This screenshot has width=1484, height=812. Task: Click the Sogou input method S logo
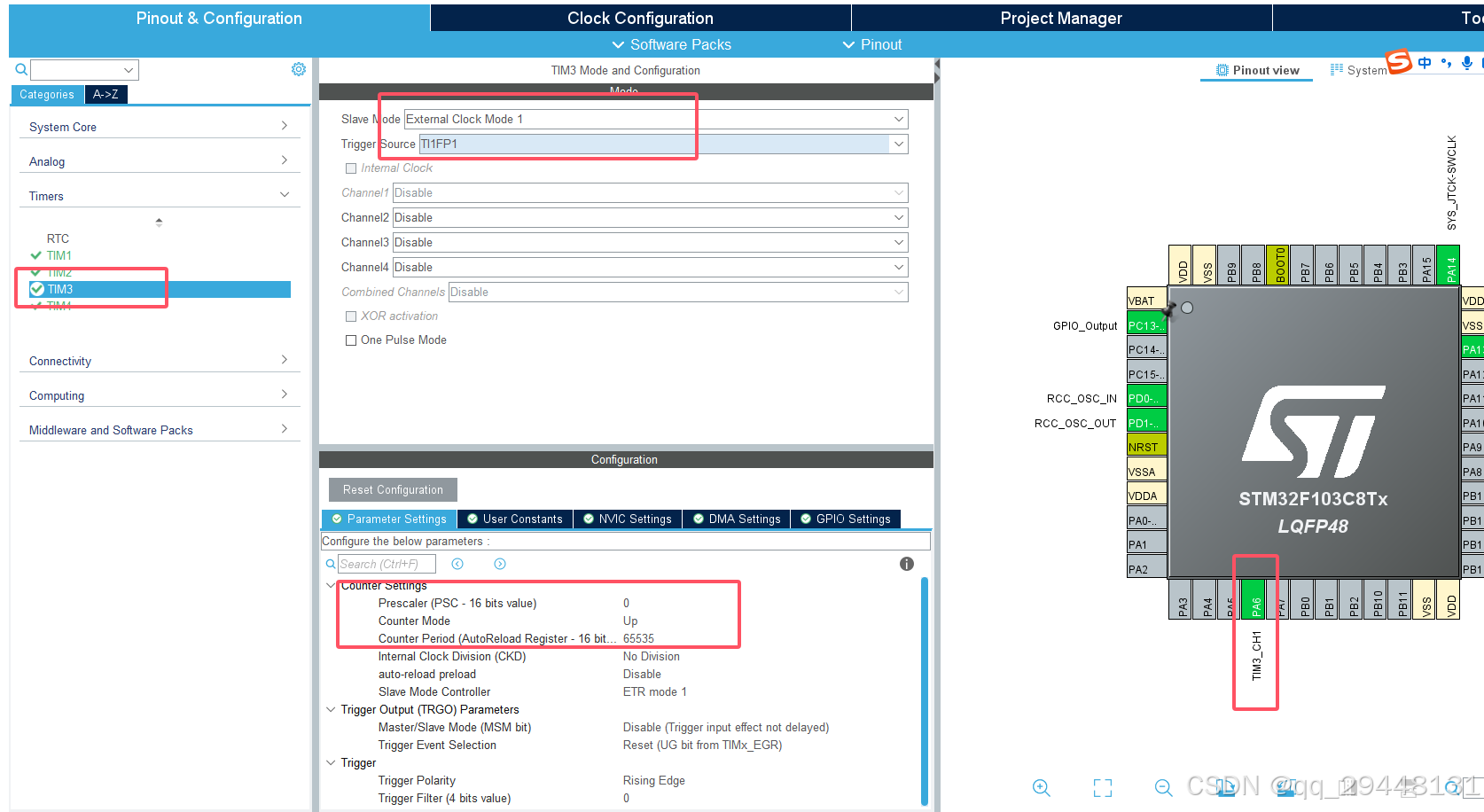click(1399, 61)
